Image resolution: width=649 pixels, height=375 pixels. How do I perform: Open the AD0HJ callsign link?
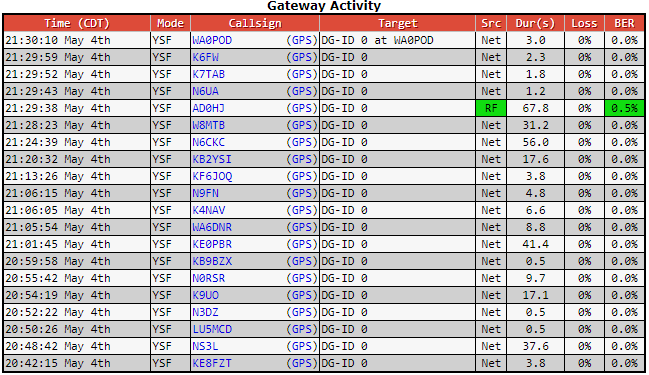coord(209,108)
